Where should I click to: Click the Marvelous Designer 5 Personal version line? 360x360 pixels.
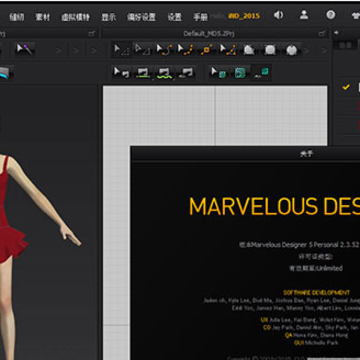coord(299,244)
